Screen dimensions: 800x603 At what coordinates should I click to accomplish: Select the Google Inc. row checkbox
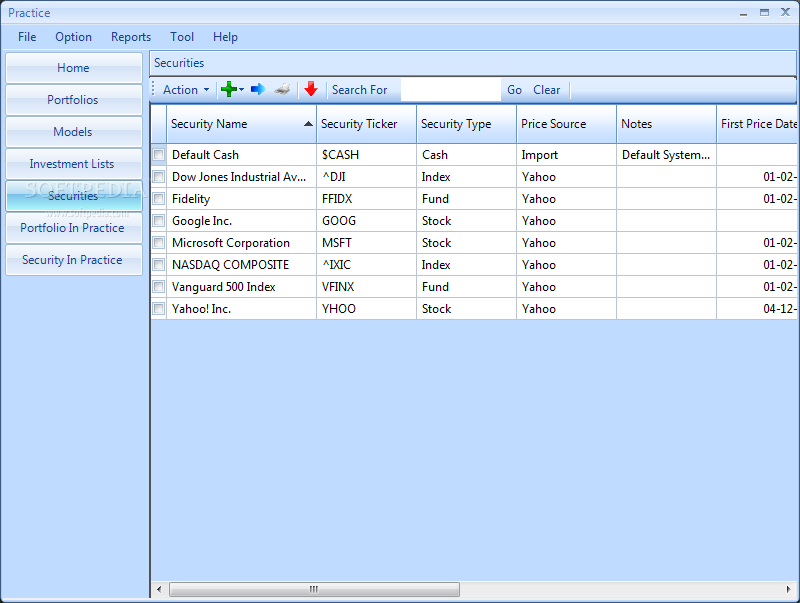click(159, 220)
